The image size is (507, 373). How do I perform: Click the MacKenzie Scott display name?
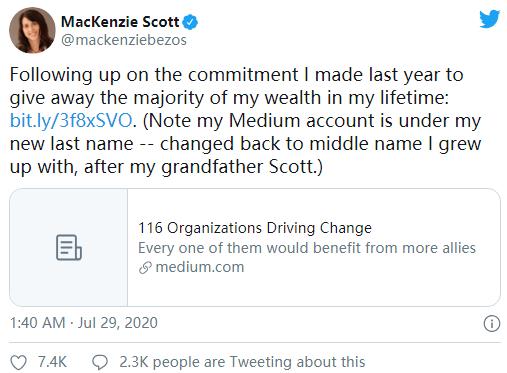[120, 22]
